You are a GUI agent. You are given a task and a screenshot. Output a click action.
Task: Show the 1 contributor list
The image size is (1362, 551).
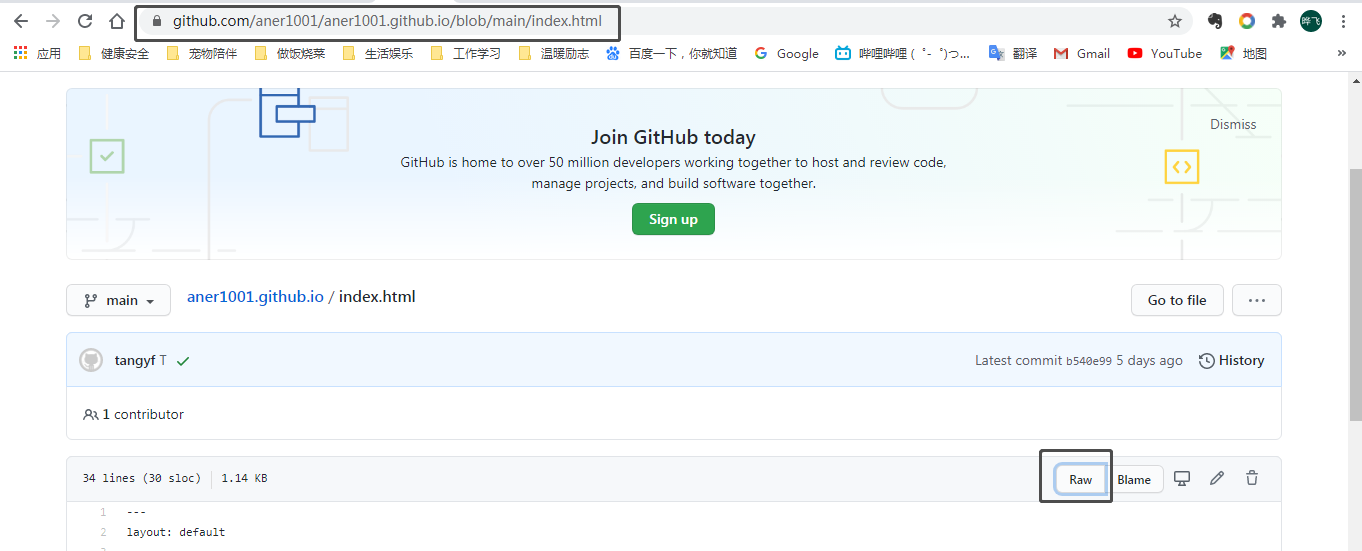pos(134,414)
